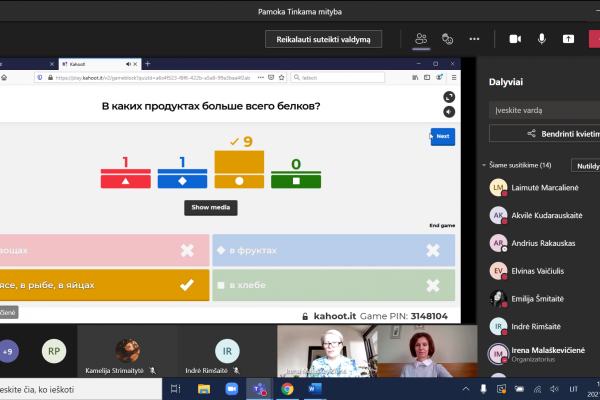Toggle the Firefox sidebar icon

(427, 78)
